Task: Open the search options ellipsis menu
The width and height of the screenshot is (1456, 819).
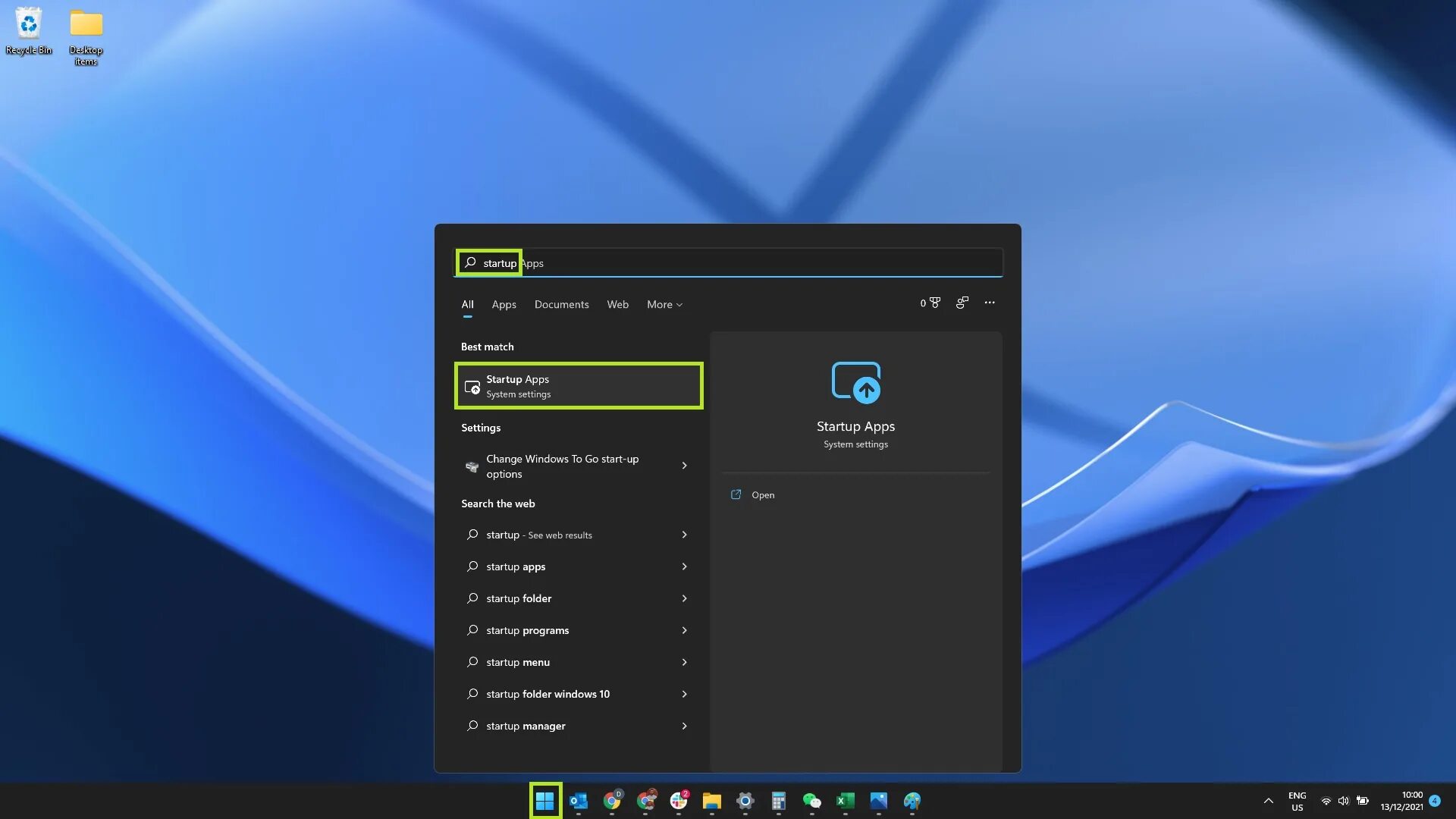Action: (990, 302)
